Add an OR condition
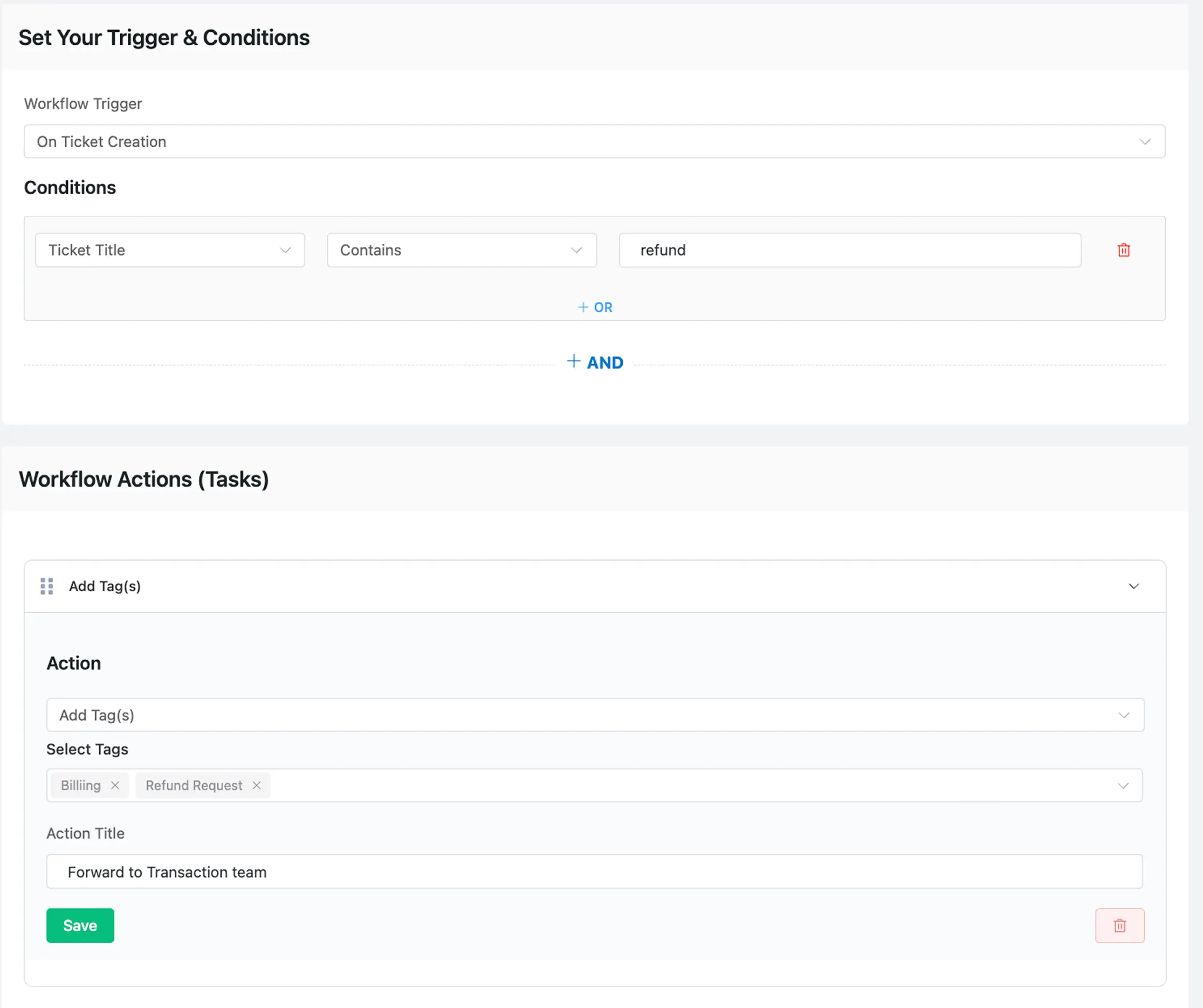This screenshot has width=1203, height=1008. point(602,308)
